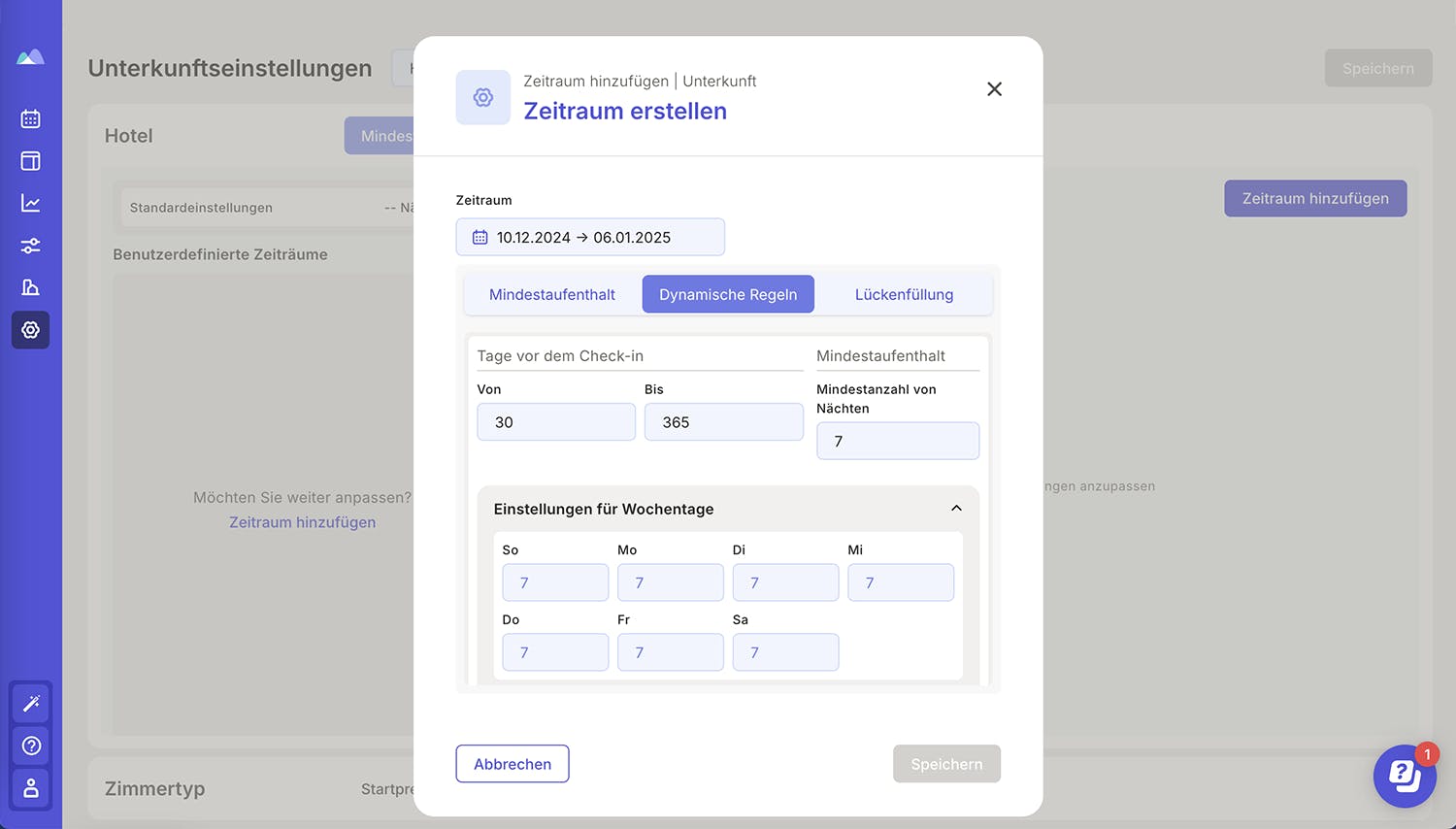Click the Do minimum nights field

coord(555,652)
